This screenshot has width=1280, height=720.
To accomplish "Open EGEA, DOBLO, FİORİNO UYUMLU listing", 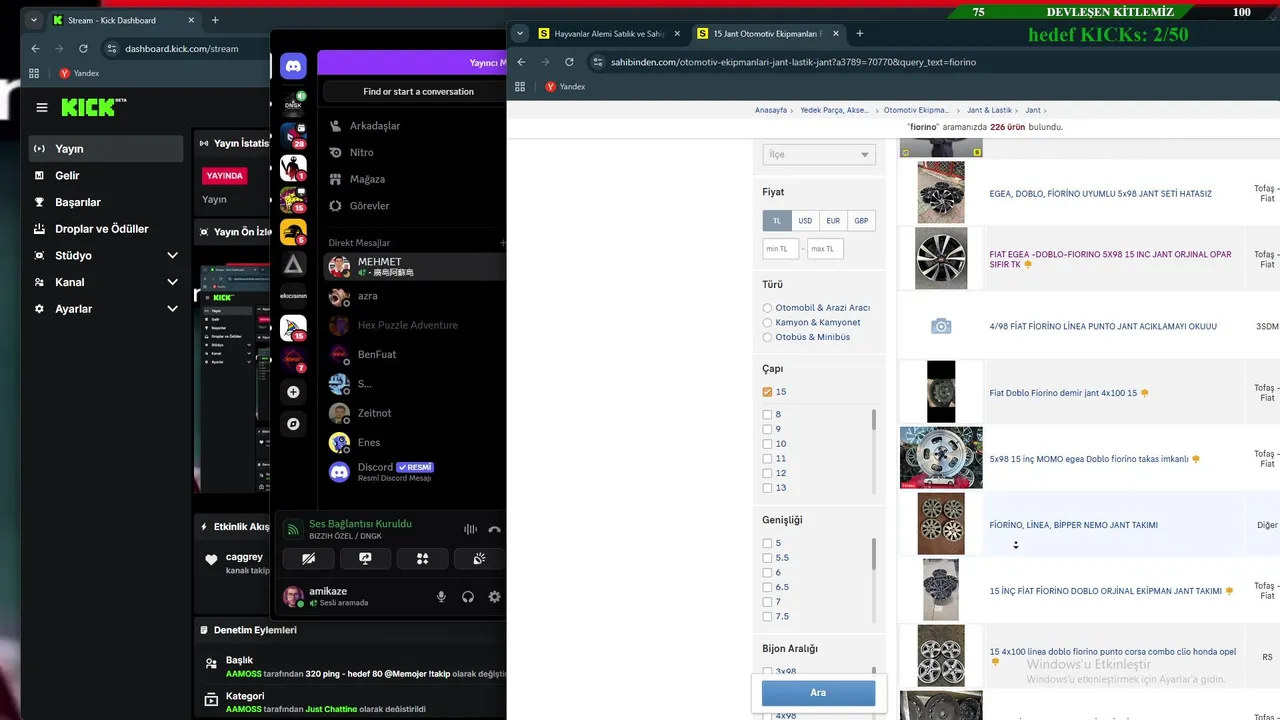I will pyautogui.click(x=1100, y=194).
